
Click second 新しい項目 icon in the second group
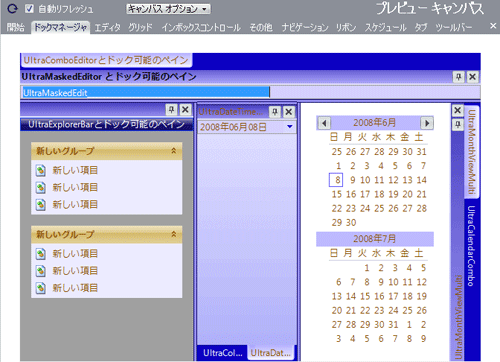tap(41, 271)
